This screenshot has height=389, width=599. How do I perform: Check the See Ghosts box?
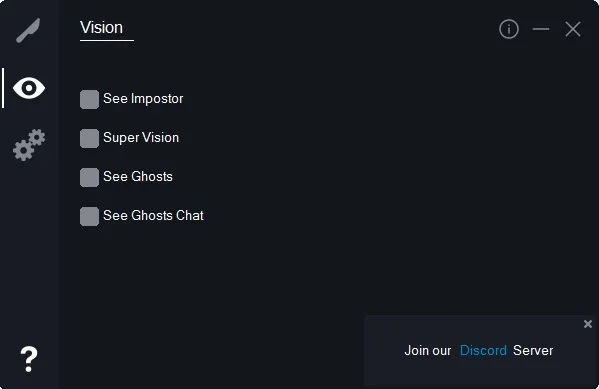tap(89, 177)
